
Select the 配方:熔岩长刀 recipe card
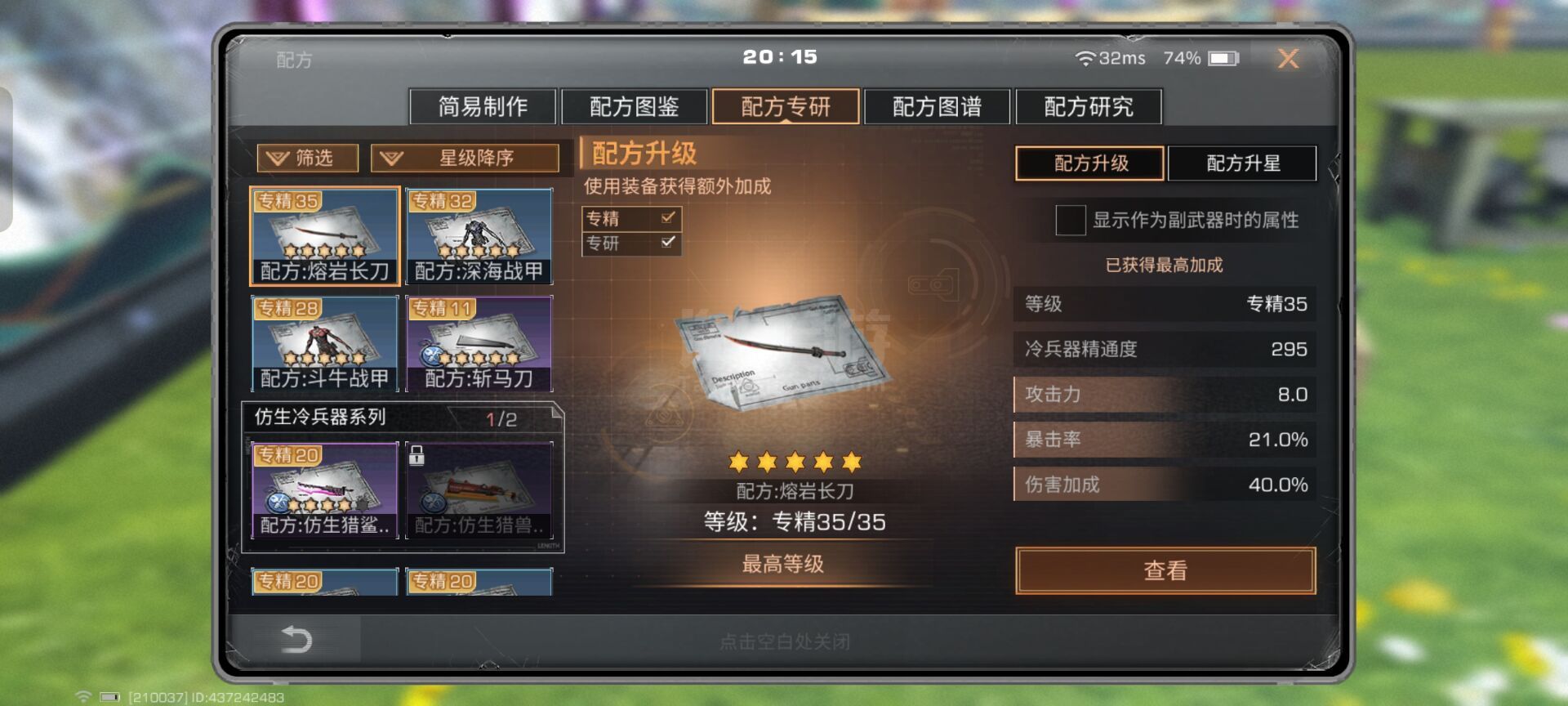point(324,236)
